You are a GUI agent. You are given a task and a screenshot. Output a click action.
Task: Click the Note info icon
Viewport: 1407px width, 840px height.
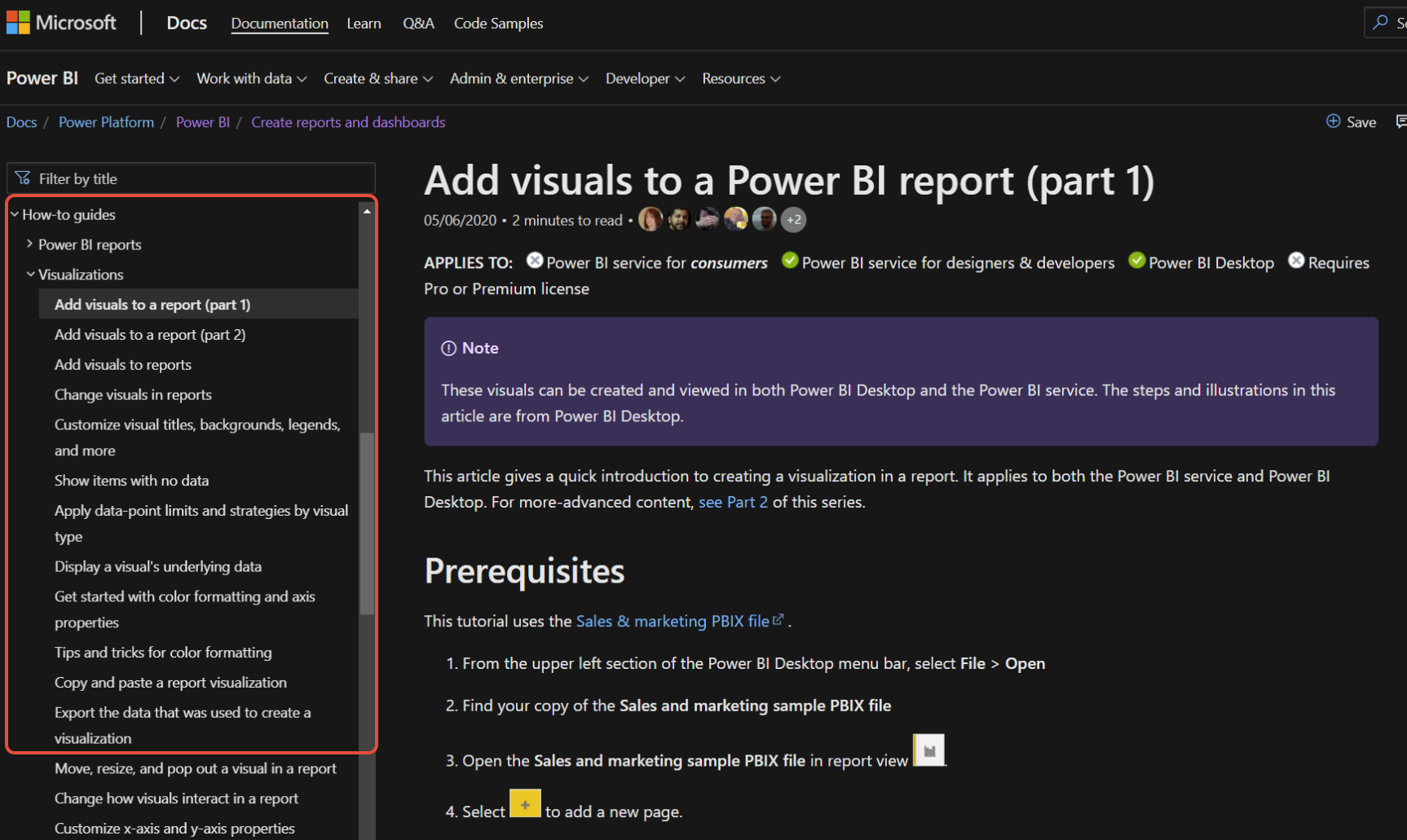pyautogui.click(x=448, y=349)
